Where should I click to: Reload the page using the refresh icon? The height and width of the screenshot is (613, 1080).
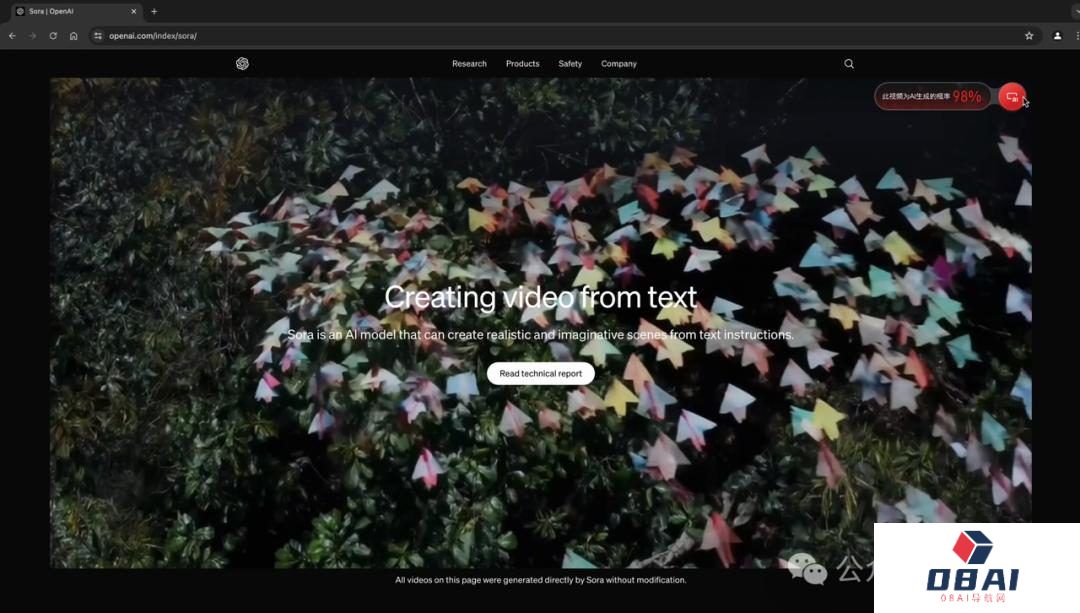point(53,36)
